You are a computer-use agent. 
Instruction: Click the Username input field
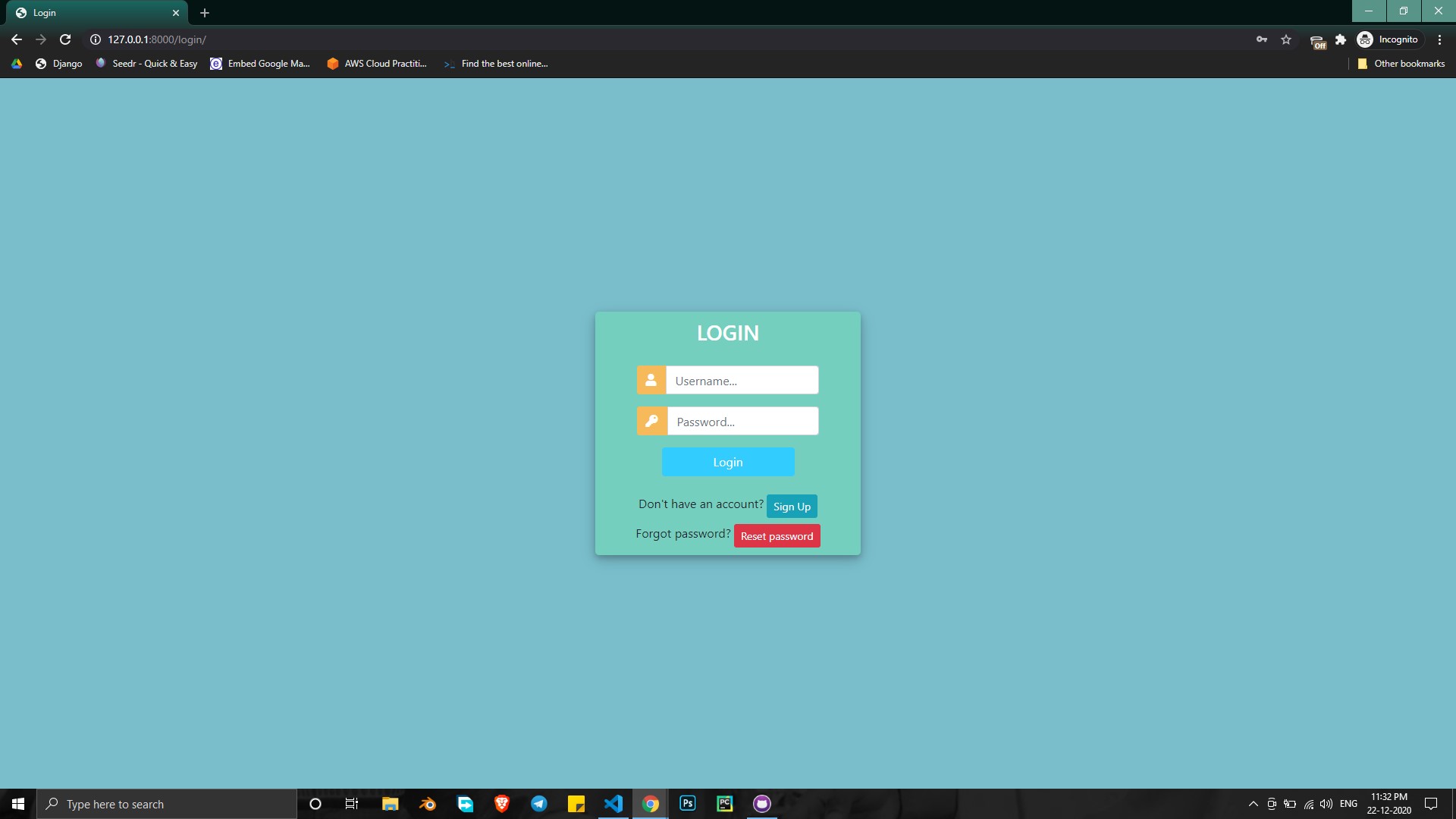point(742,380)
